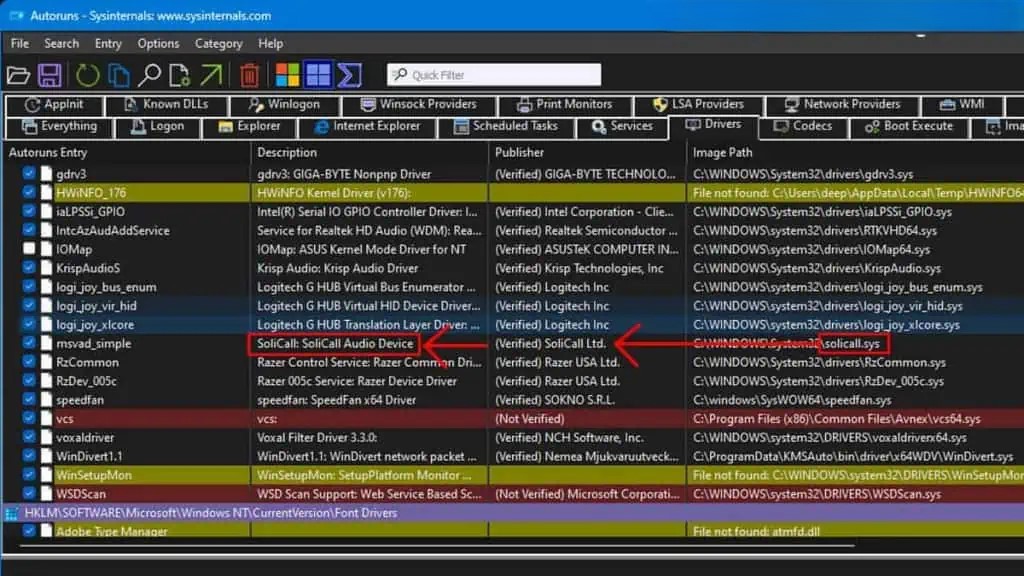Image resolution: width=1024 pixels, height=576 pixels.
Task: Click file icon next to gdrv3
Action: (46, 174)
